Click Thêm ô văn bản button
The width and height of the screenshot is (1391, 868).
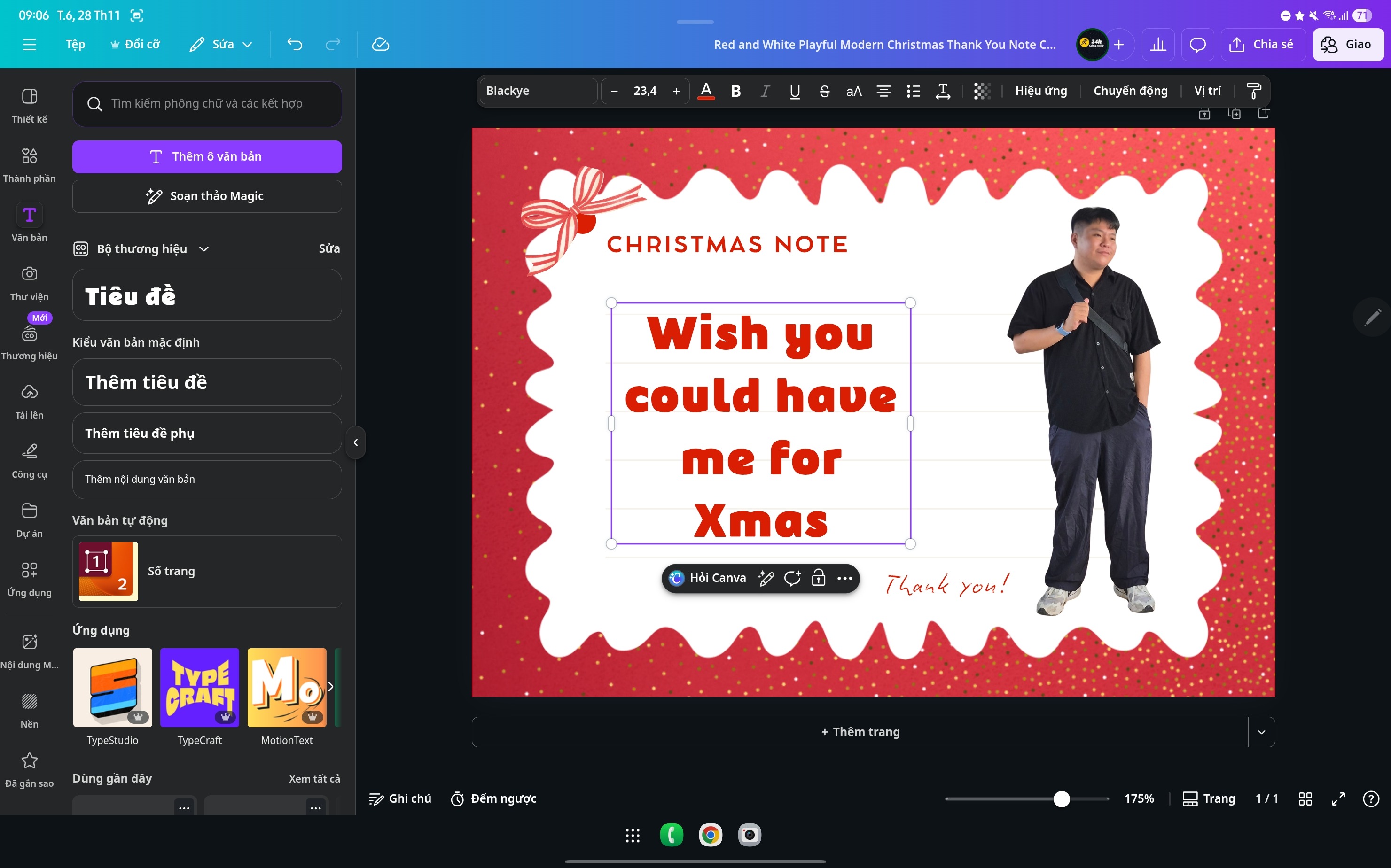pyautogui.click(x=207, y=157)
